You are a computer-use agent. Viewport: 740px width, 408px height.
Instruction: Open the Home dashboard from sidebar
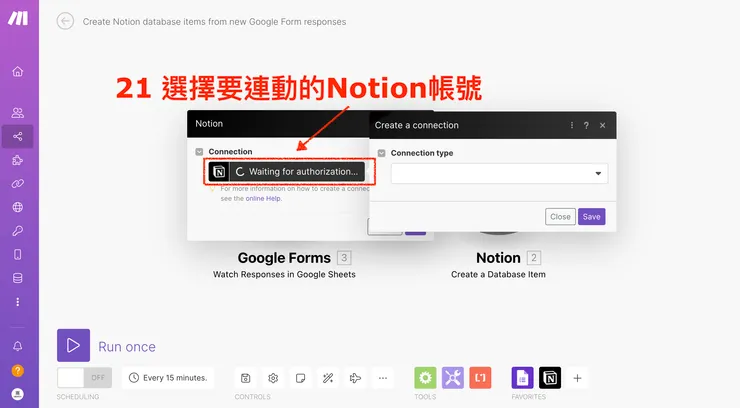pyautogui.click(x=17, y=71)
